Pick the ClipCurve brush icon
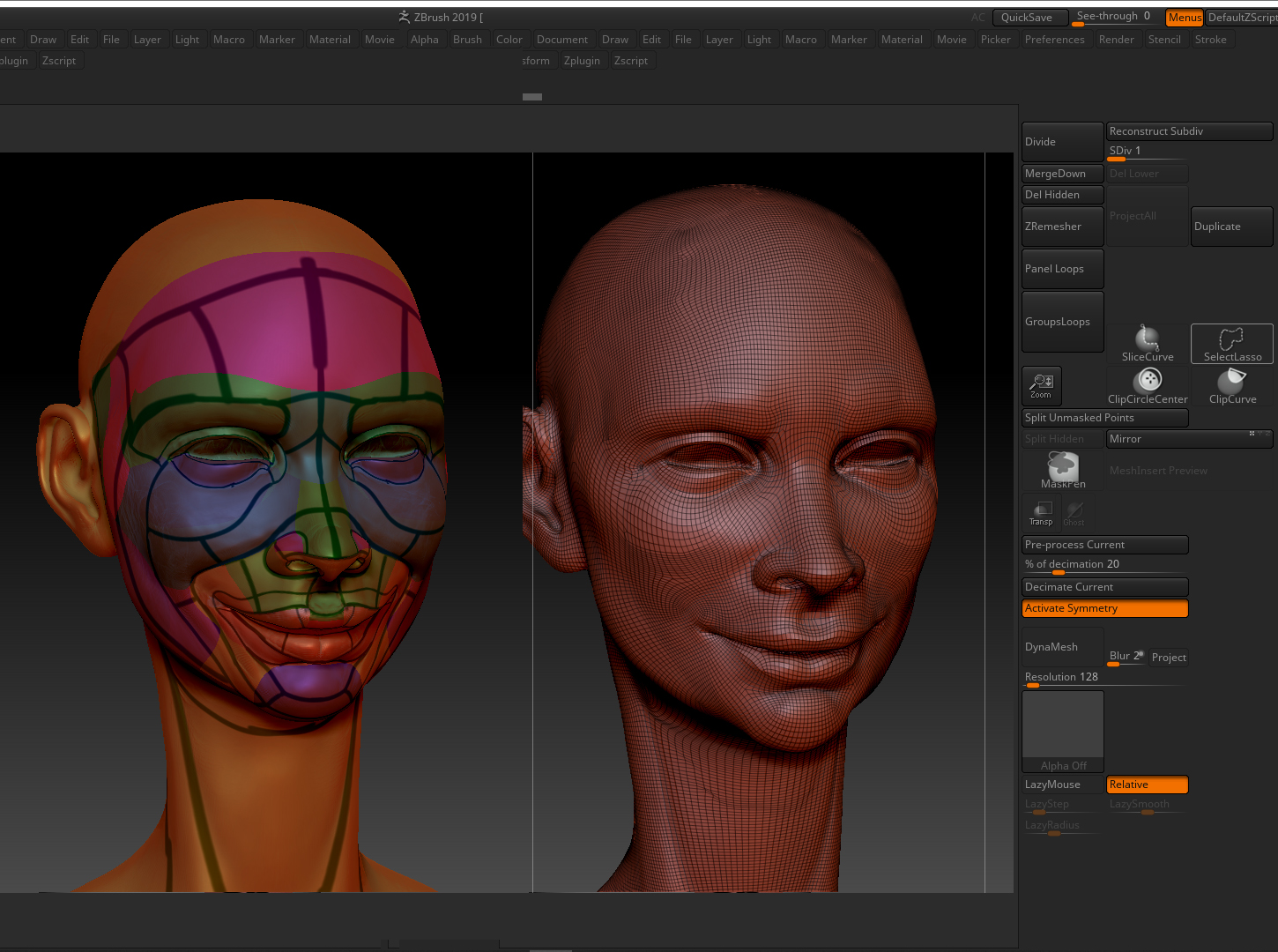 pos(1232,385)
